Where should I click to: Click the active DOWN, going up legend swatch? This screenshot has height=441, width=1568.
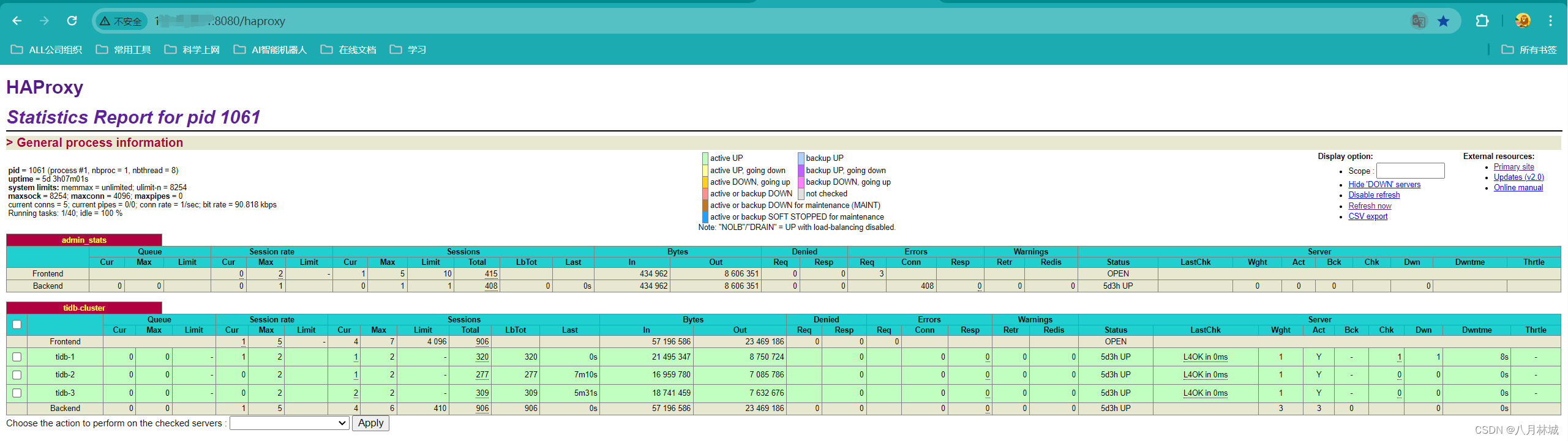click(705, 182)
